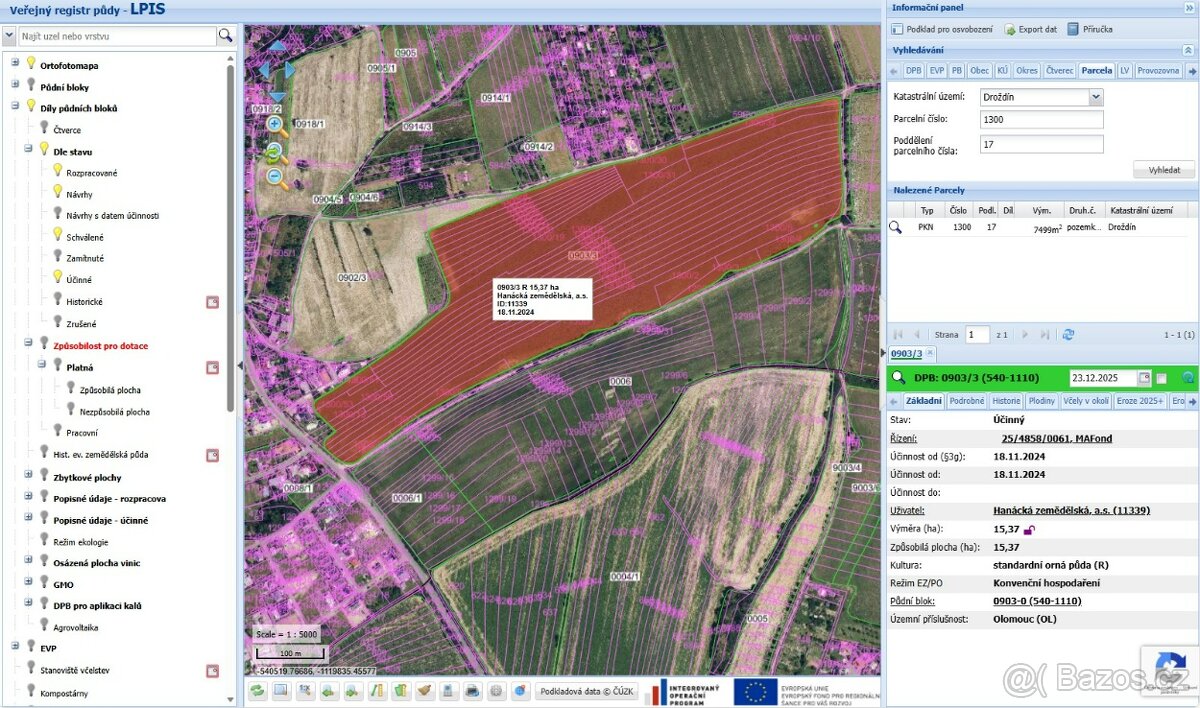Image resolution: width=1200 pixels, height=708 pixels.
Task: Expand the Půdní bloky tree node
Action: click(15, 87)
